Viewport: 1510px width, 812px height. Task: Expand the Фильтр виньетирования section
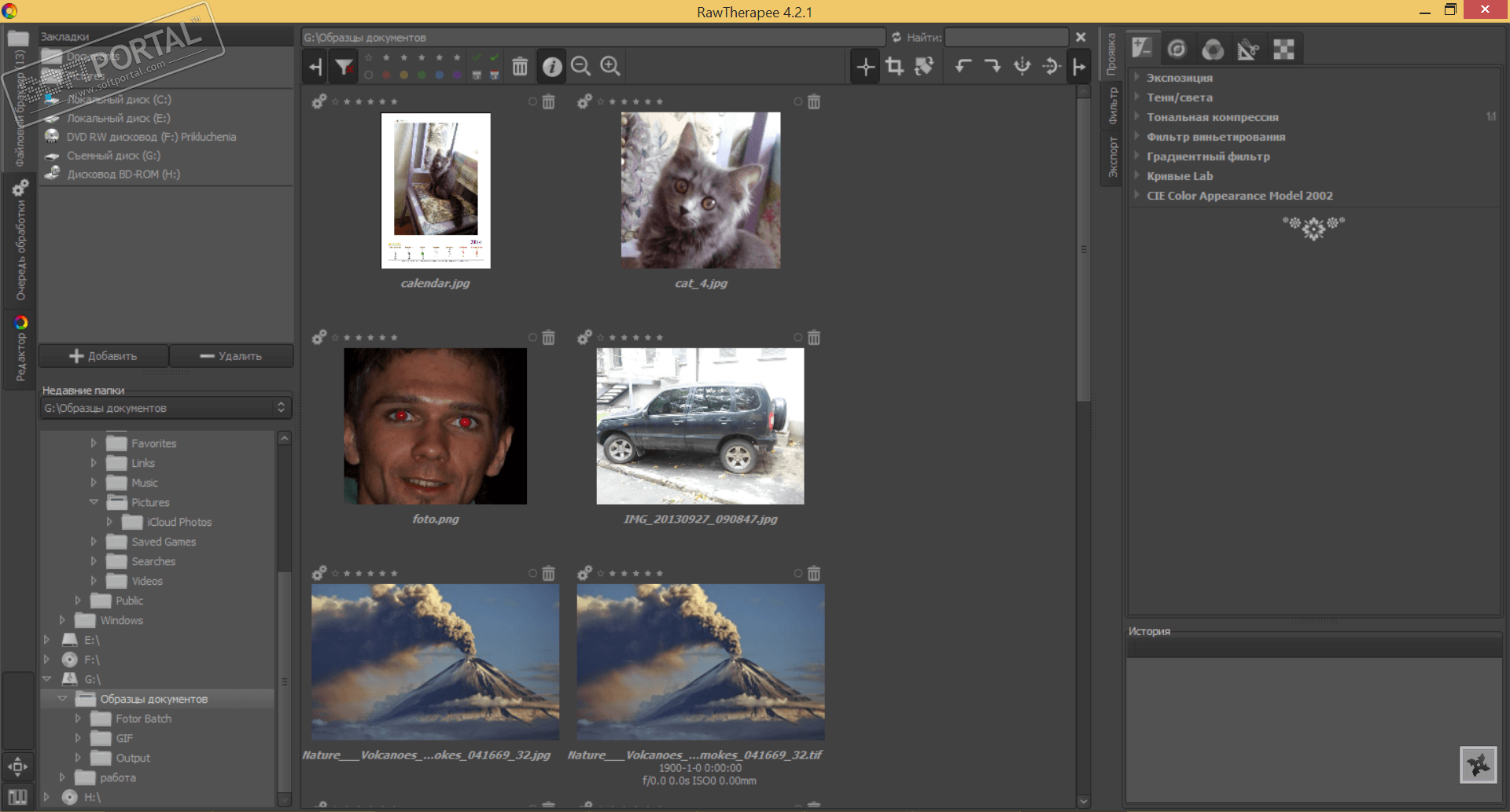[x=1215, y=136]
